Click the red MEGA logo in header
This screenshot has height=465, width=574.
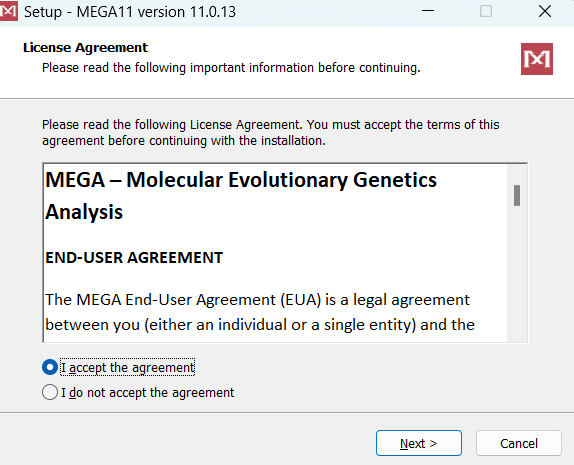click(537, 59)
